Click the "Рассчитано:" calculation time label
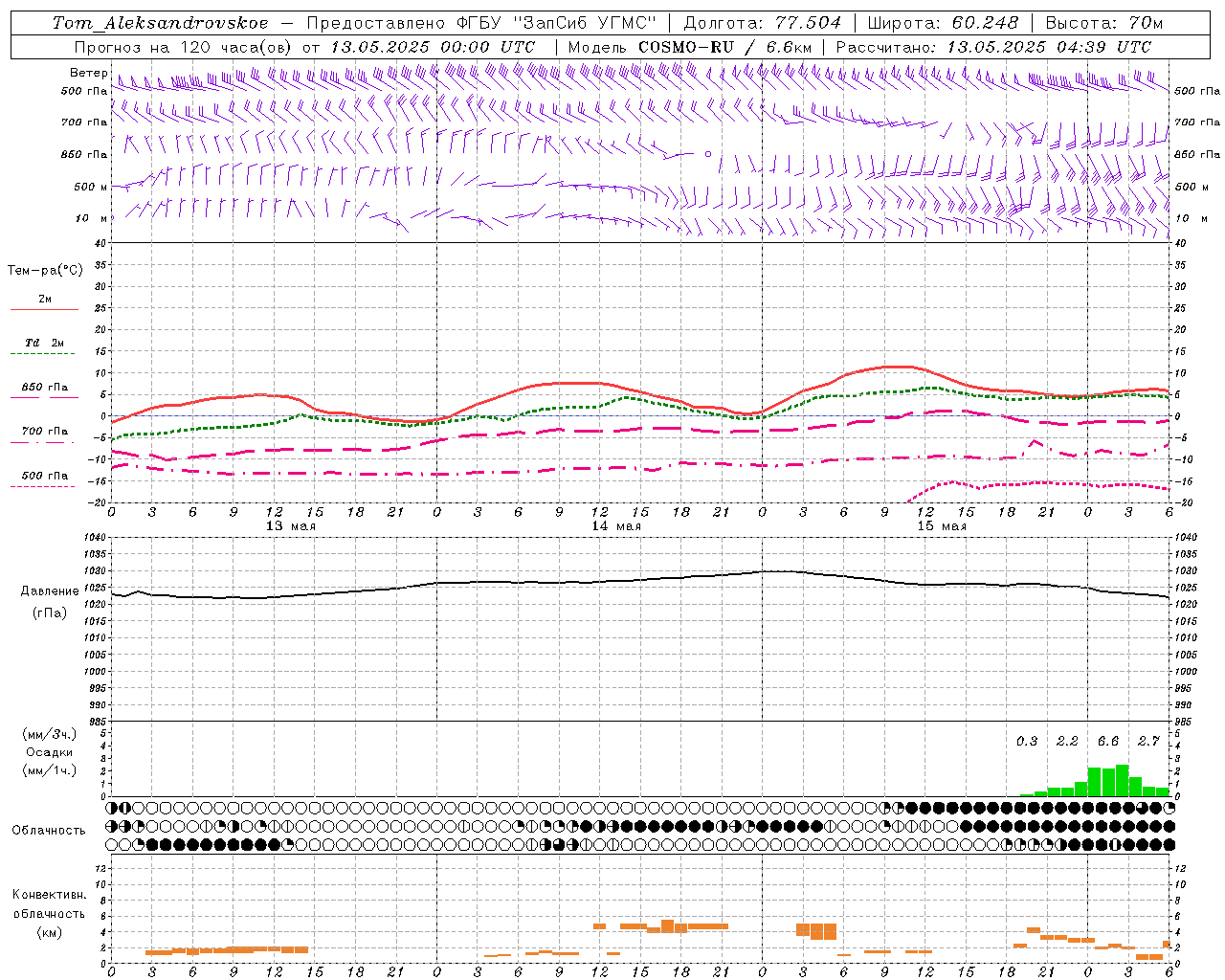Viewport: 1225px width, 980px height. click(x=887, y=47)
